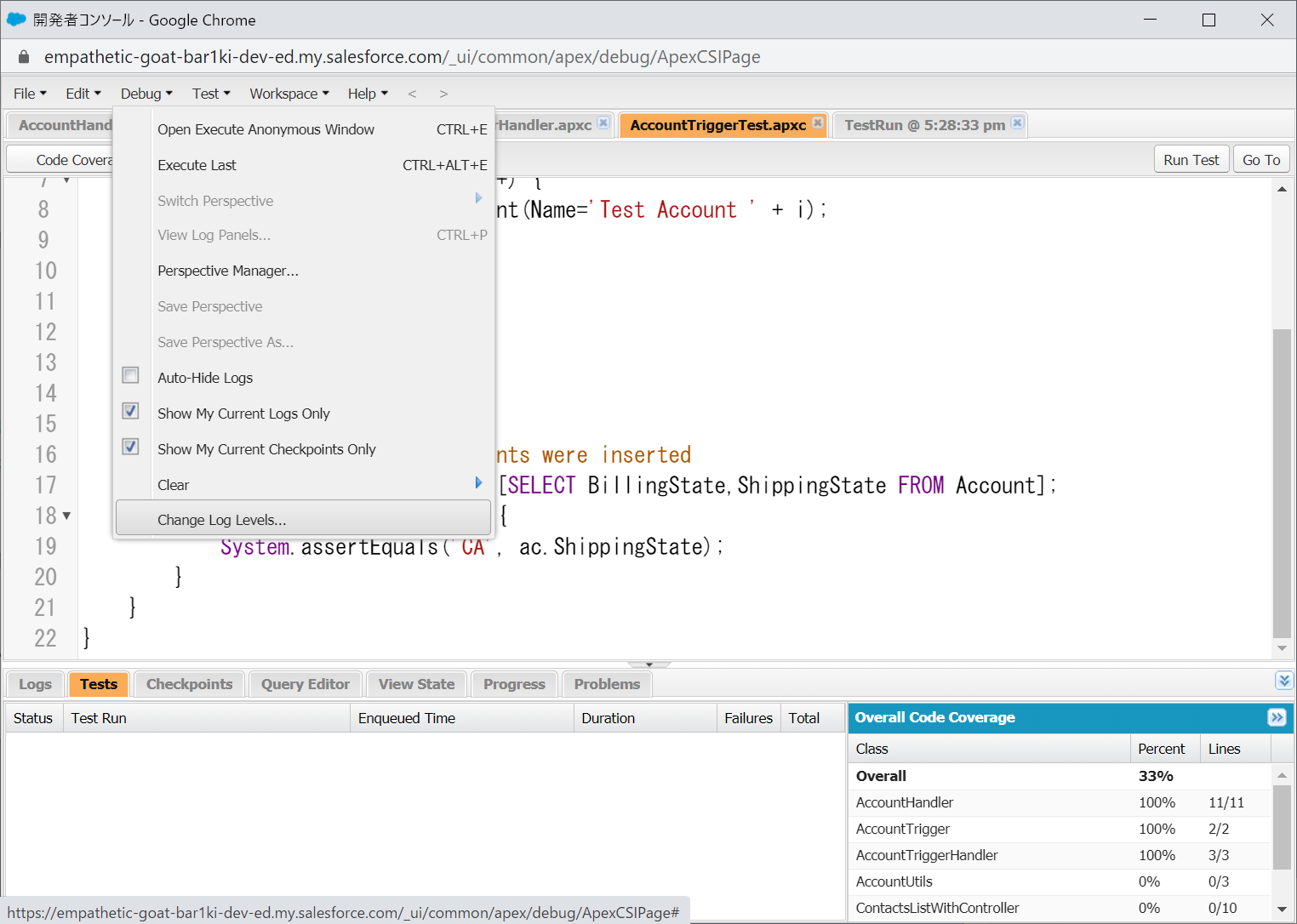1297x924 pixels.
Task: Open the File menu dropdown
Action: point(30,94)
